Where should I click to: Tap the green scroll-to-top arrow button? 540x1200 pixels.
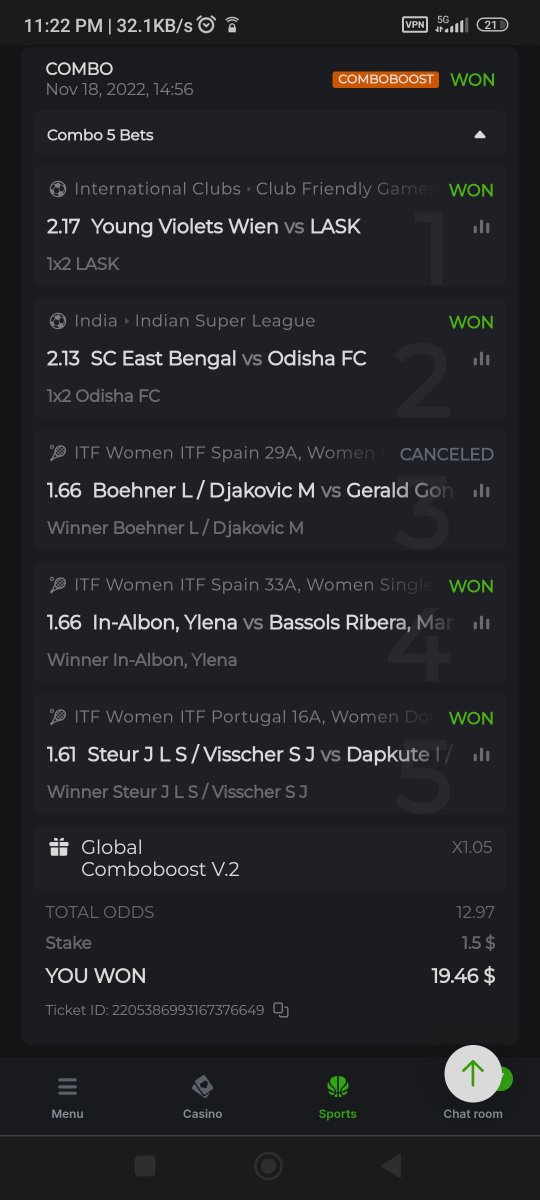(x=473, y=1073)
